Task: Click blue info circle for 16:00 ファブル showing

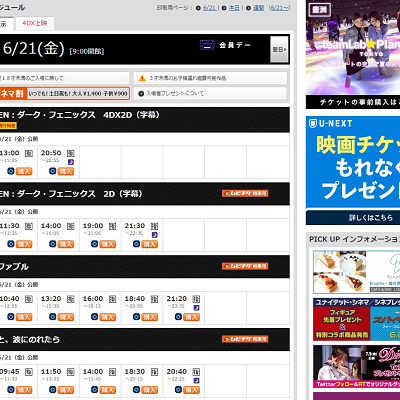Action: tap(95, 317)
